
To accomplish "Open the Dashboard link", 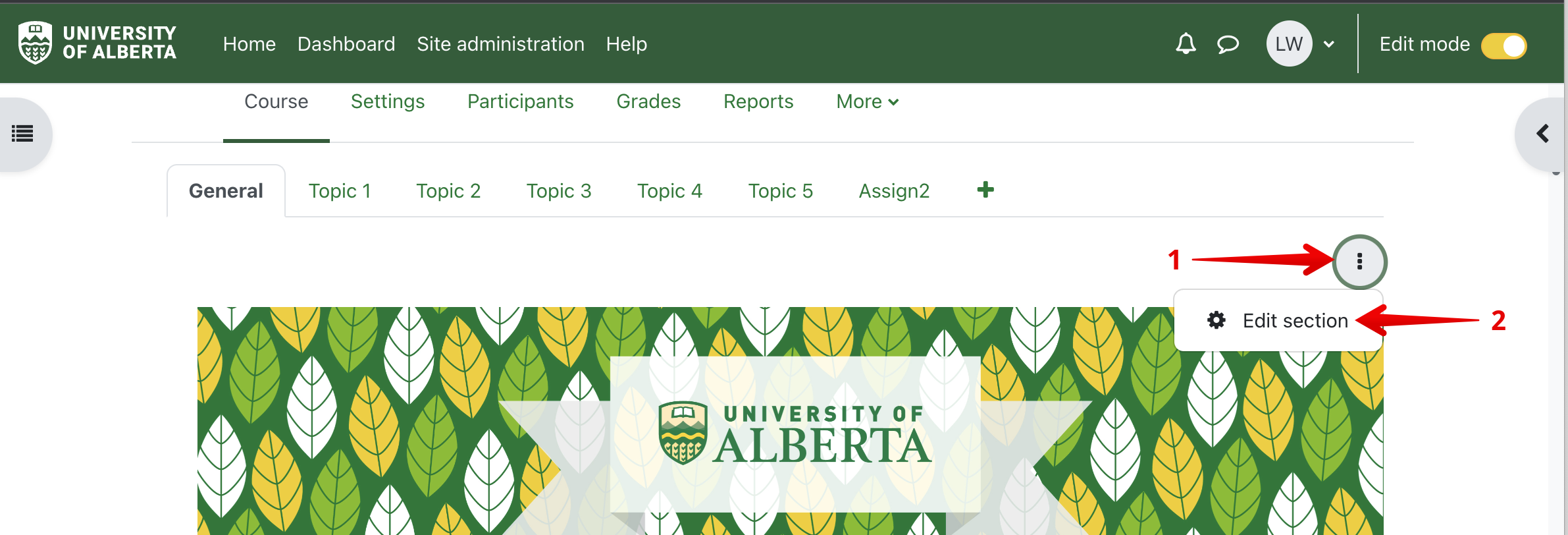I will click(x=346, y=44).
